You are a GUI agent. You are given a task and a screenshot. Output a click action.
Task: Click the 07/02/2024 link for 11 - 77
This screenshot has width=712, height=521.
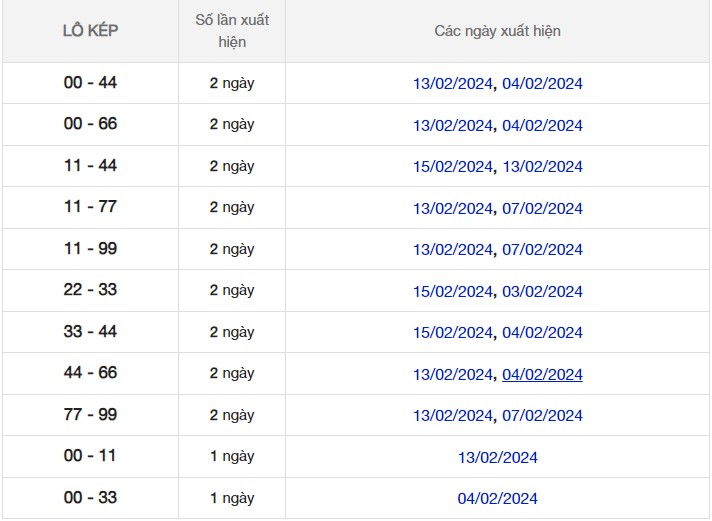(542, 209)
